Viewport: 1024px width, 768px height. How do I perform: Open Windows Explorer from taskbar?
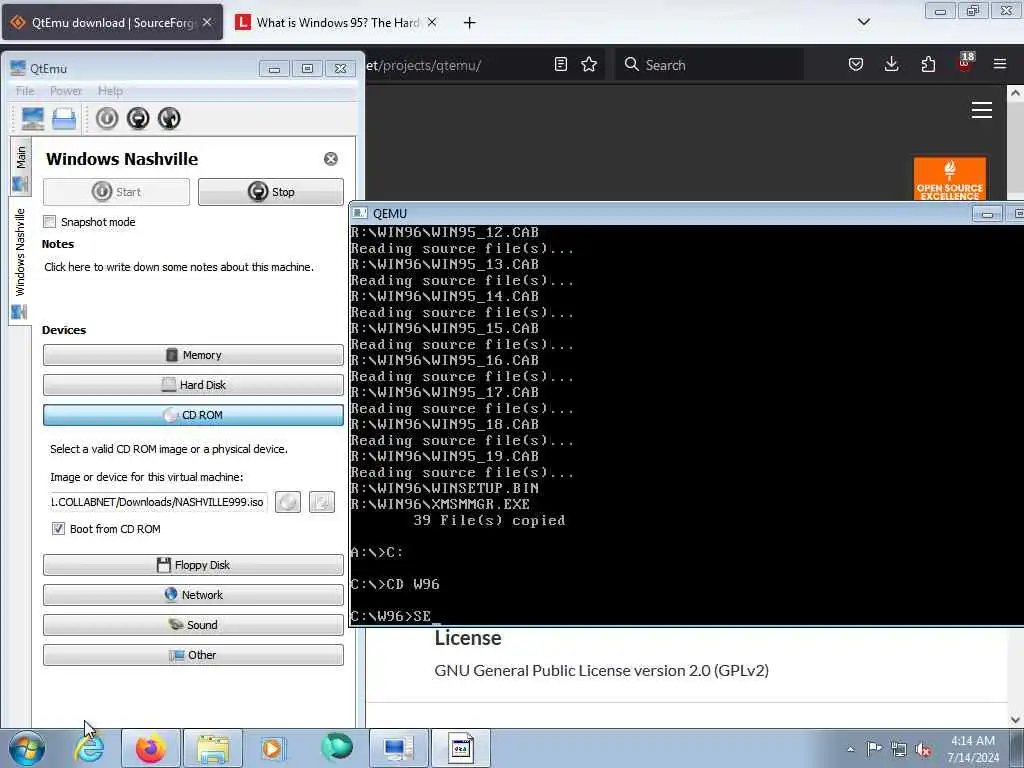click(213, 748)
